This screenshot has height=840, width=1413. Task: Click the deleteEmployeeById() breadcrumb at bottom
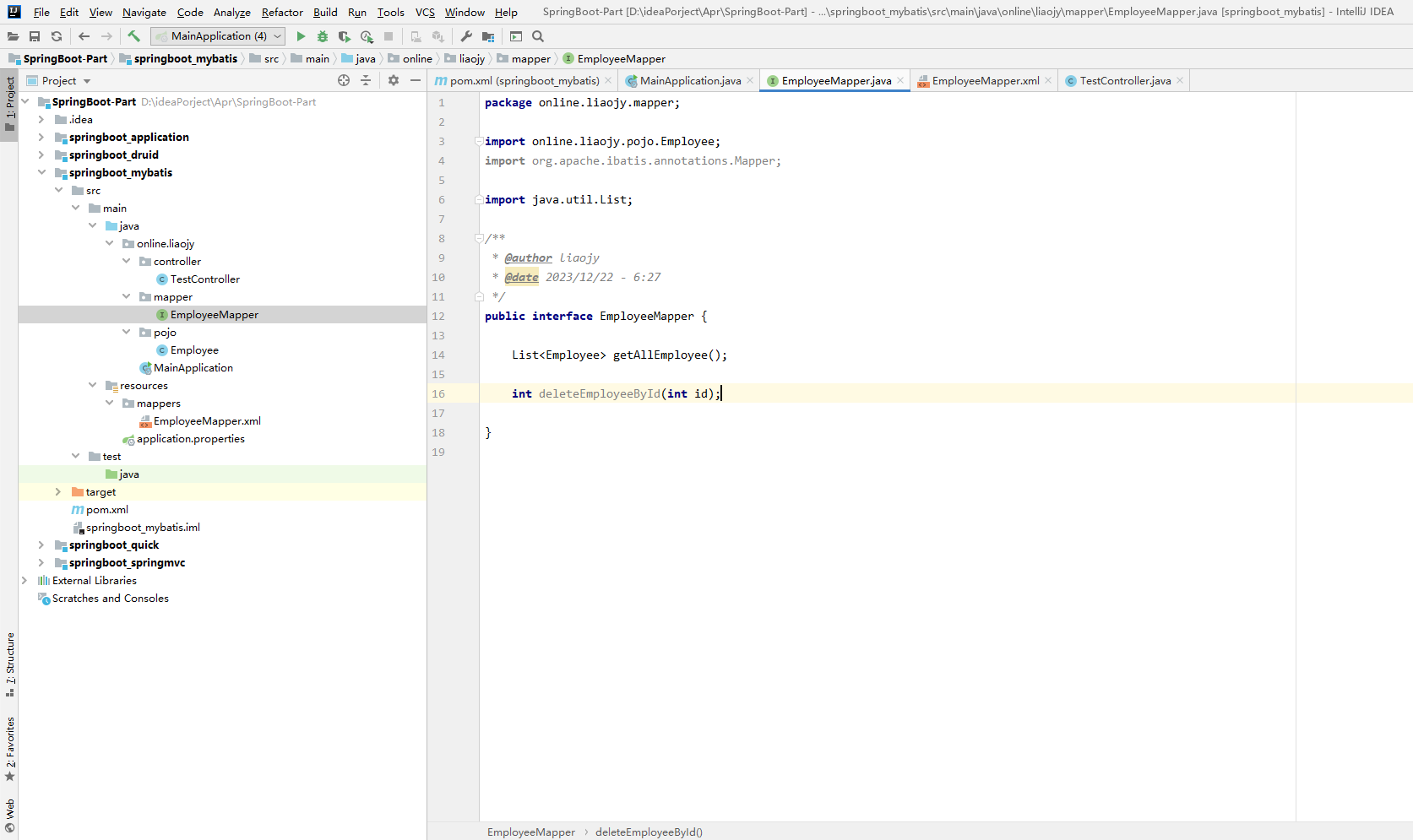coord(649,832)
